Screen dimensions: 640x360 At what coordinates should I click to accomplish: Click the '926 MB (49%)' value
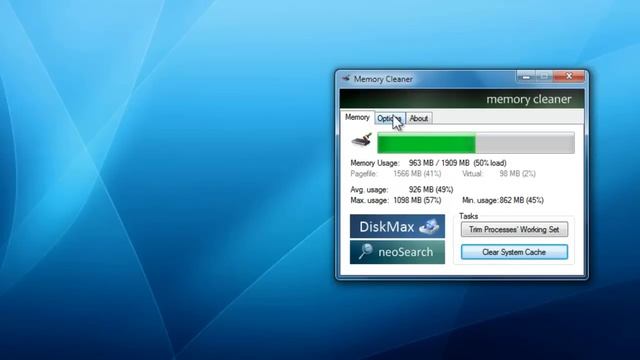[431, 190]
